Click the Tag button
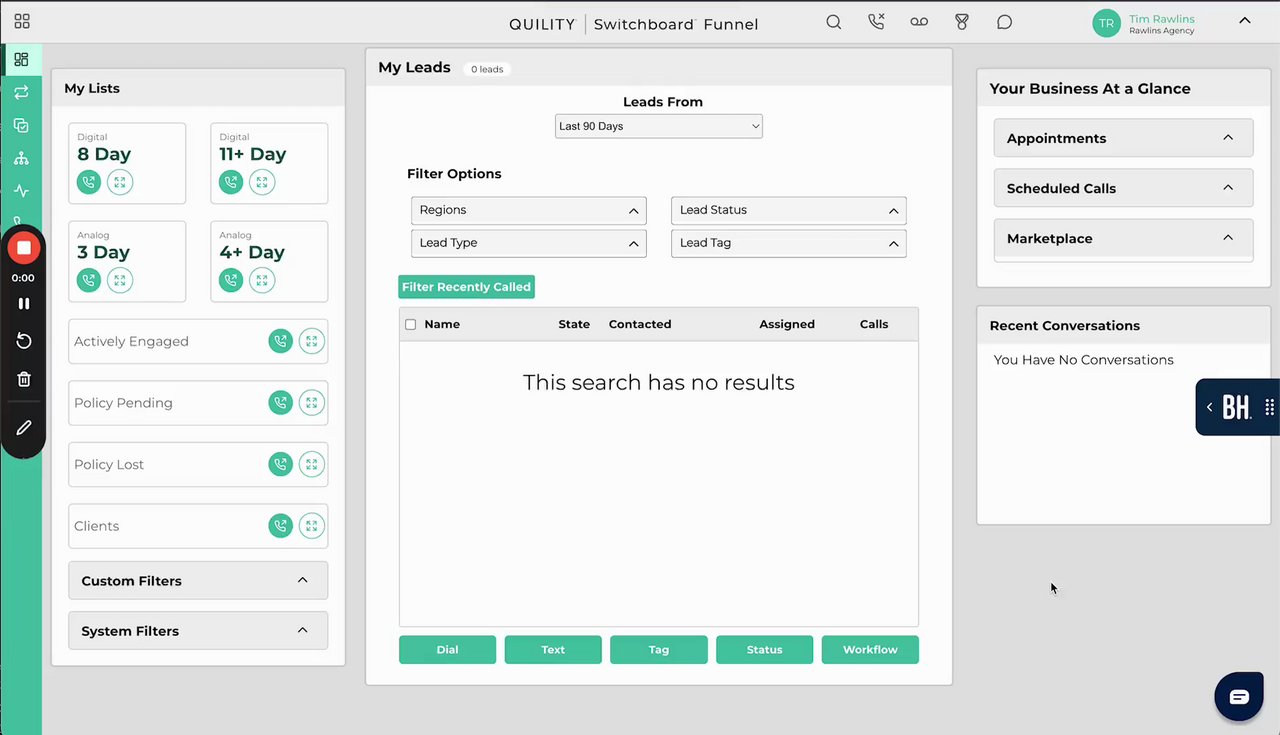The width and height of the screenshot is (1280, 735). 659,650
